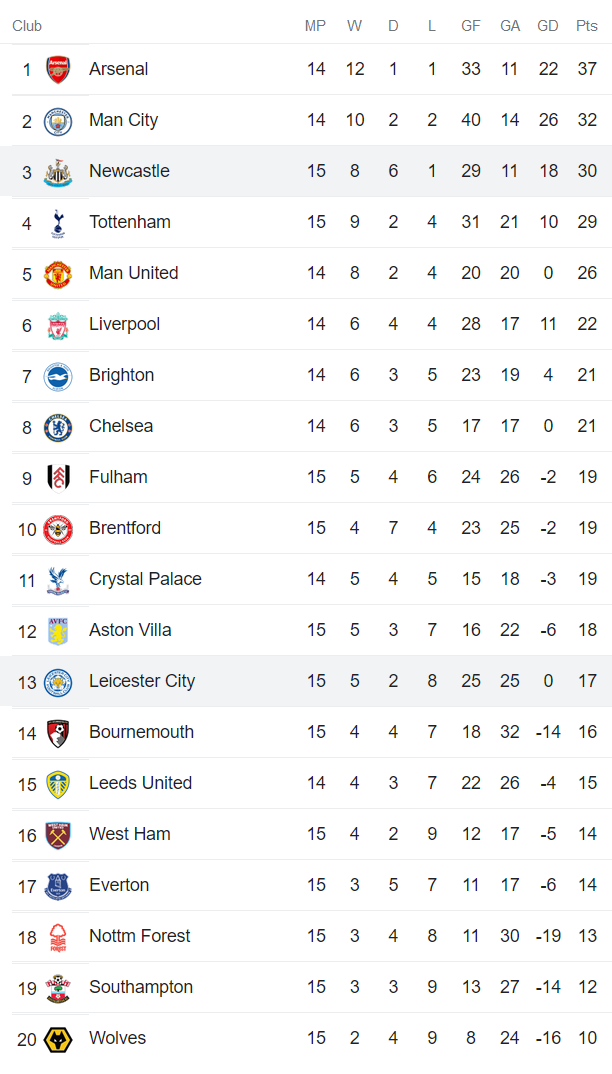Select the Newcastle crest icon
This screenshot has height=1074, width=612.
pyautogui.click(x=58, y=171)
